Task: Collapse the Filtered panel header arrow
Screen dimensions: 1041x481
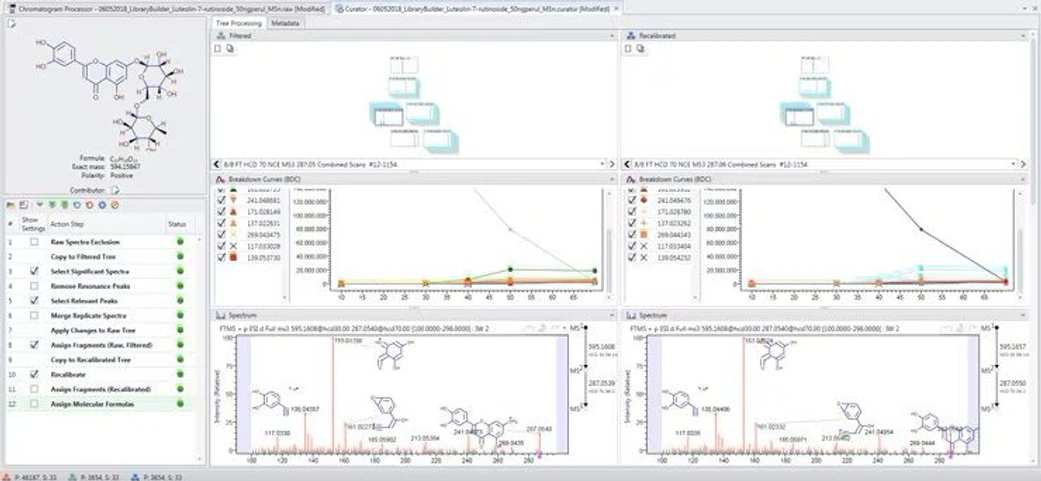Action: pos(611,36)
